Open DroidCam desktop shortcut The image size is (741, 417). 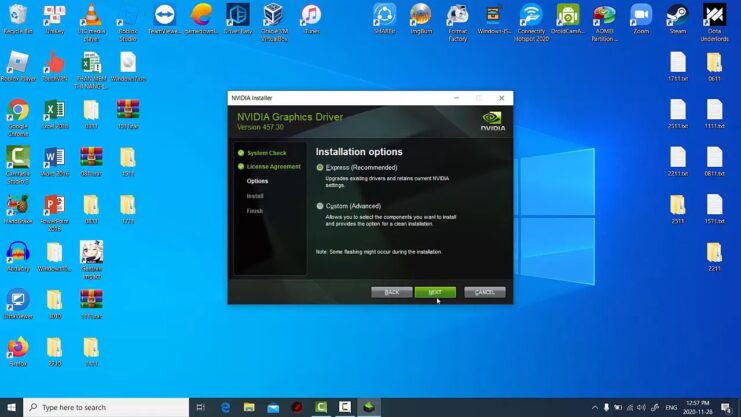tap(568, 20)
